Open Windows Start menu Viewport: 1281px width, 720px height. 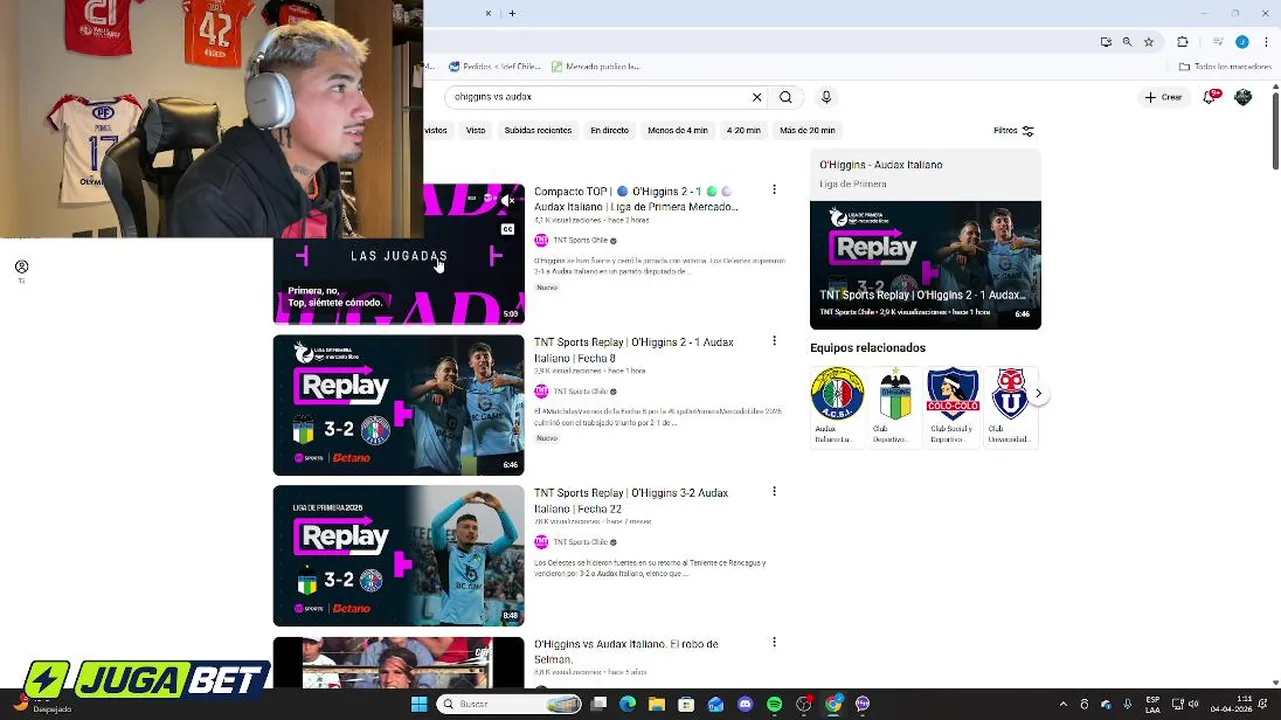pos(419,704)
